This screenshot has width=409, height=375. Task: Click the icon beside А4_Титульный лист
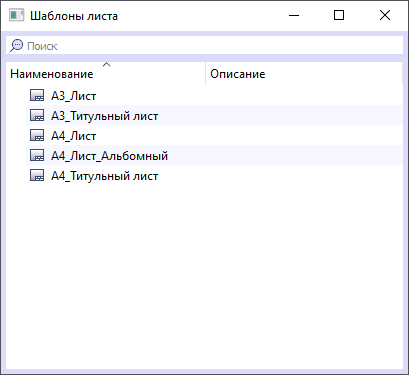tap(37, 175)
